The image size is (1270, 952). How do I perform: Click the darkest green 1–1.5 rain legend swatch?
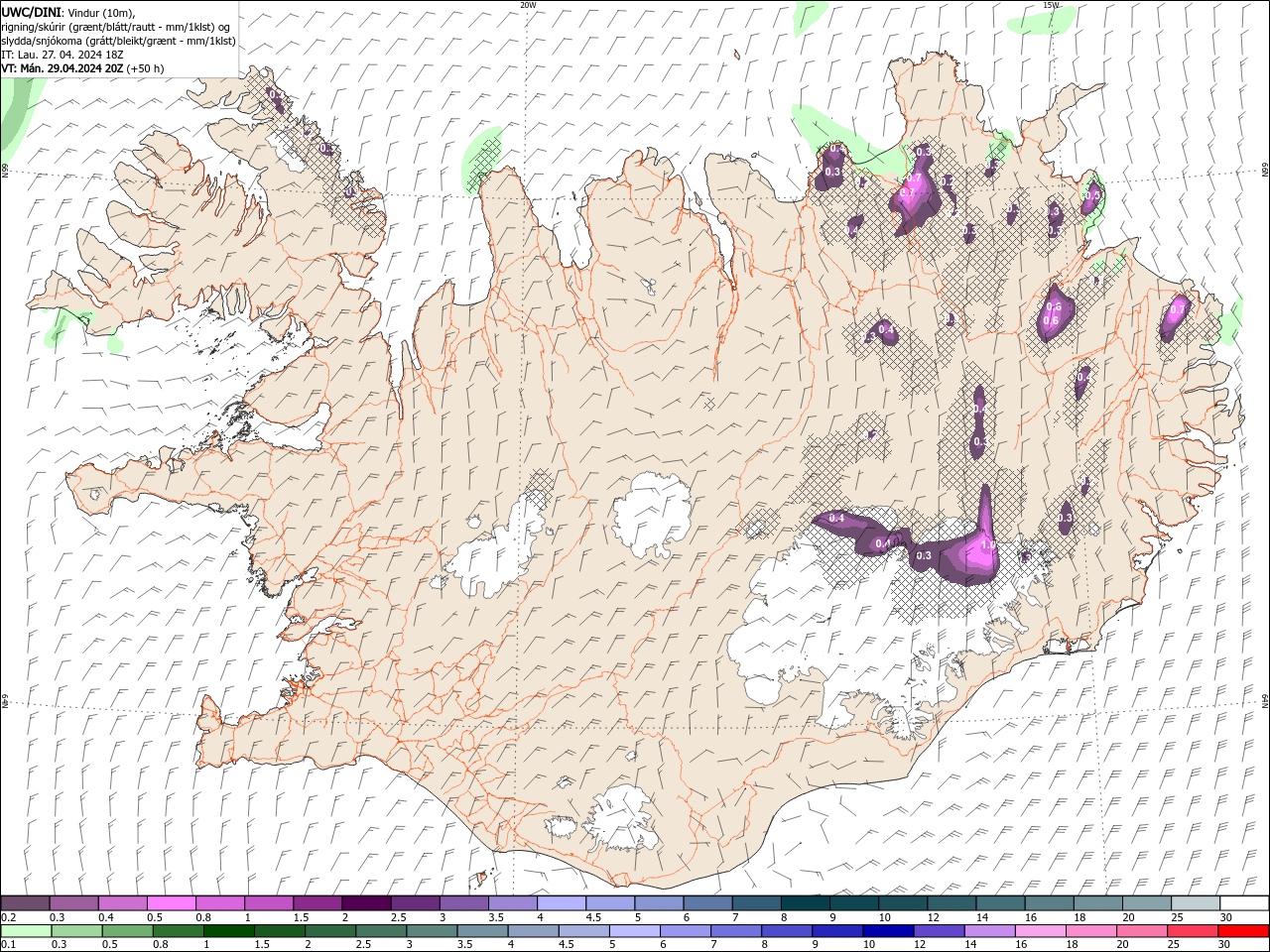[x=229, y=931]
